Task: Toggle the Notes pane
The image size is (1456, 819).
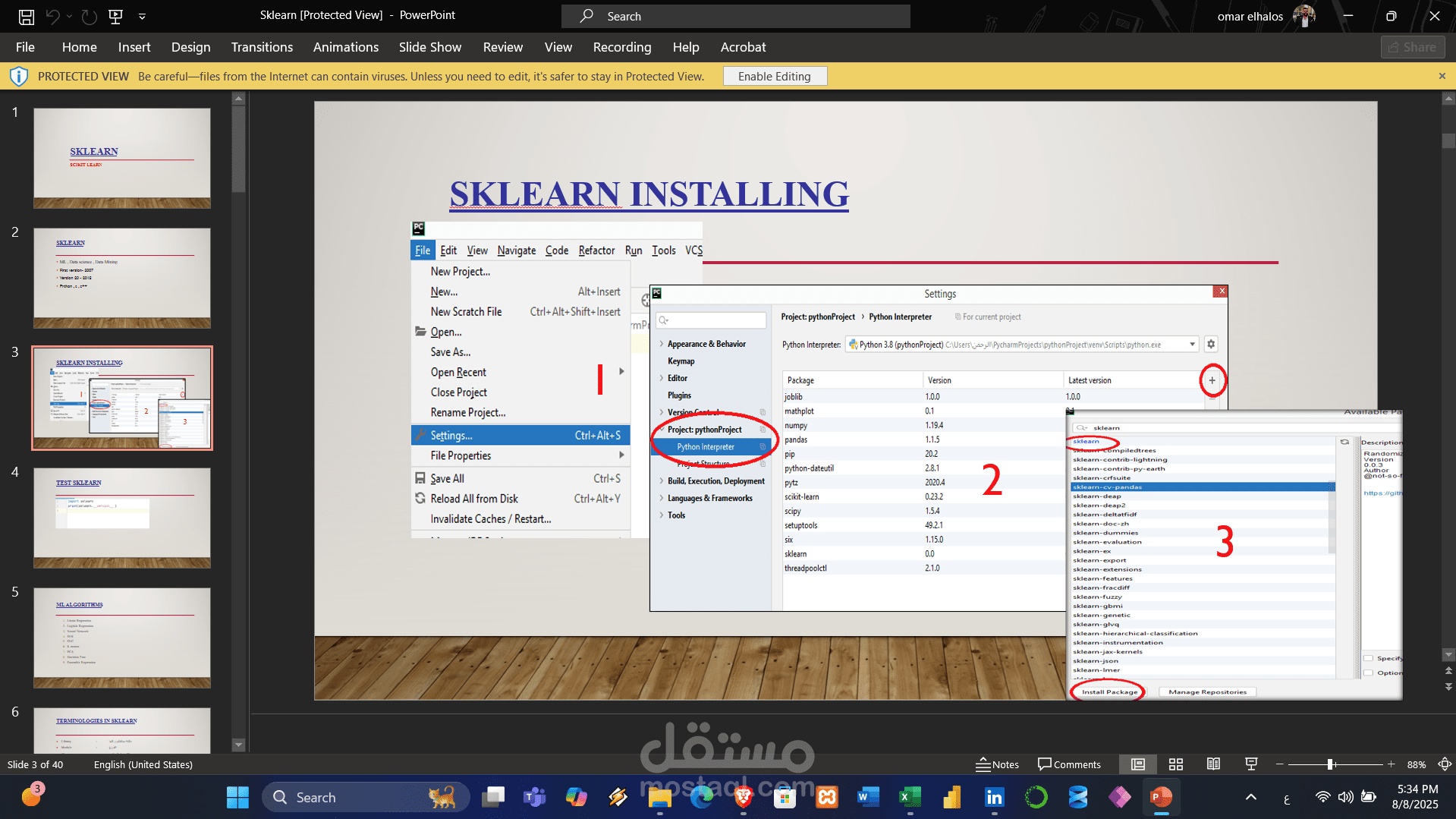Action: (x=997, y=764)
